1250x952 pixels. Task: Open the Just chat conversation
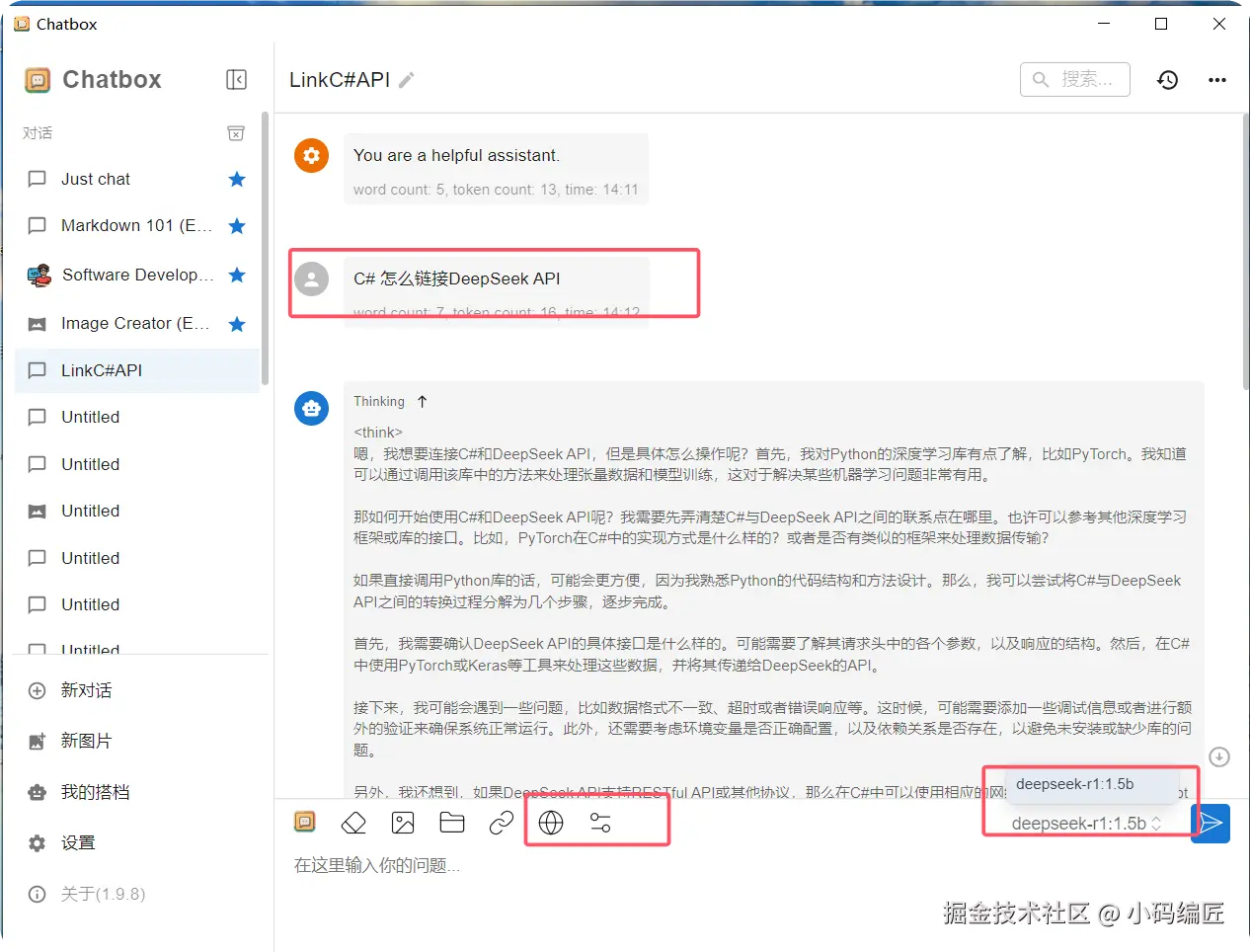(x=137, y=179)
